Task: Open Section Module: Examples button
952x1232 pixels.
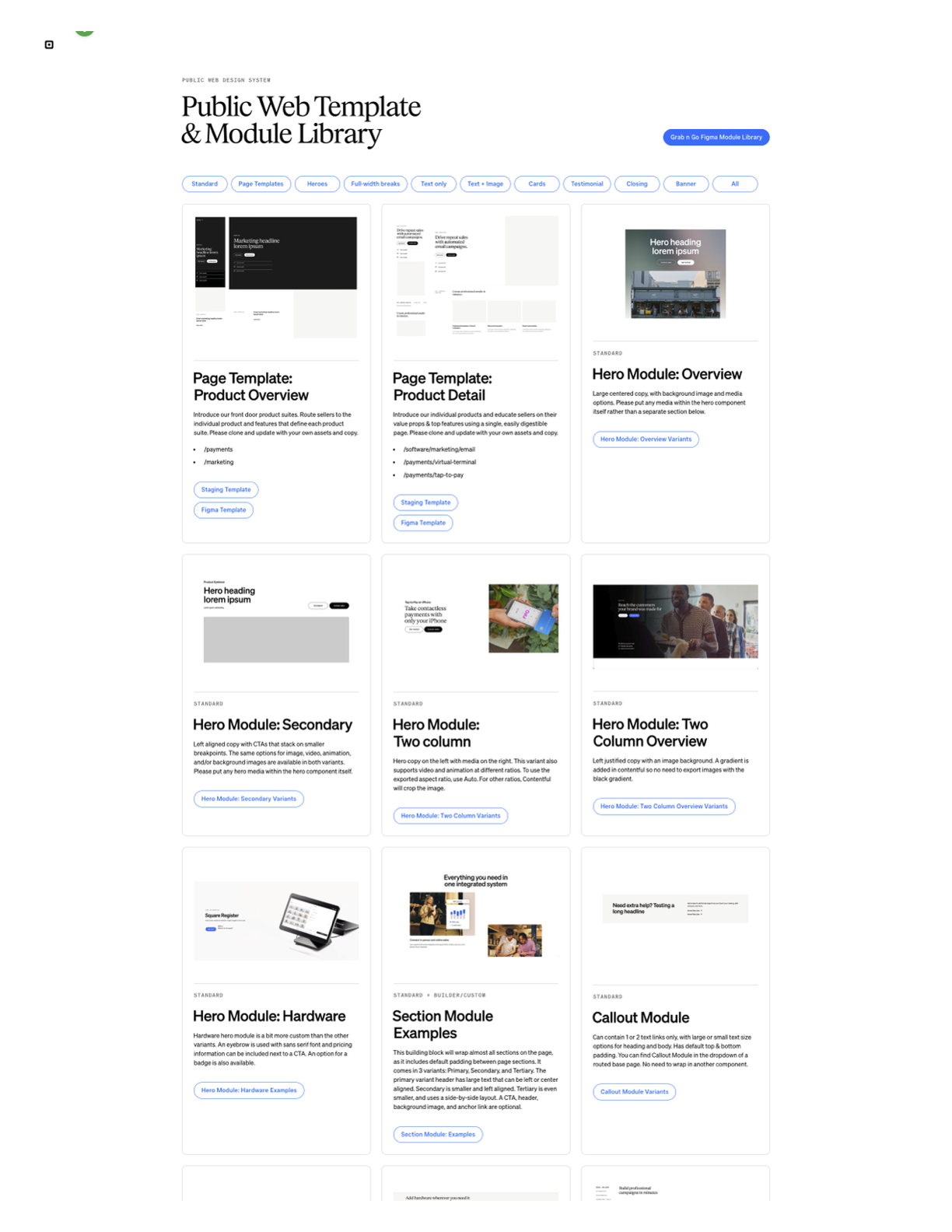Action: click(x=438, y=1135)
